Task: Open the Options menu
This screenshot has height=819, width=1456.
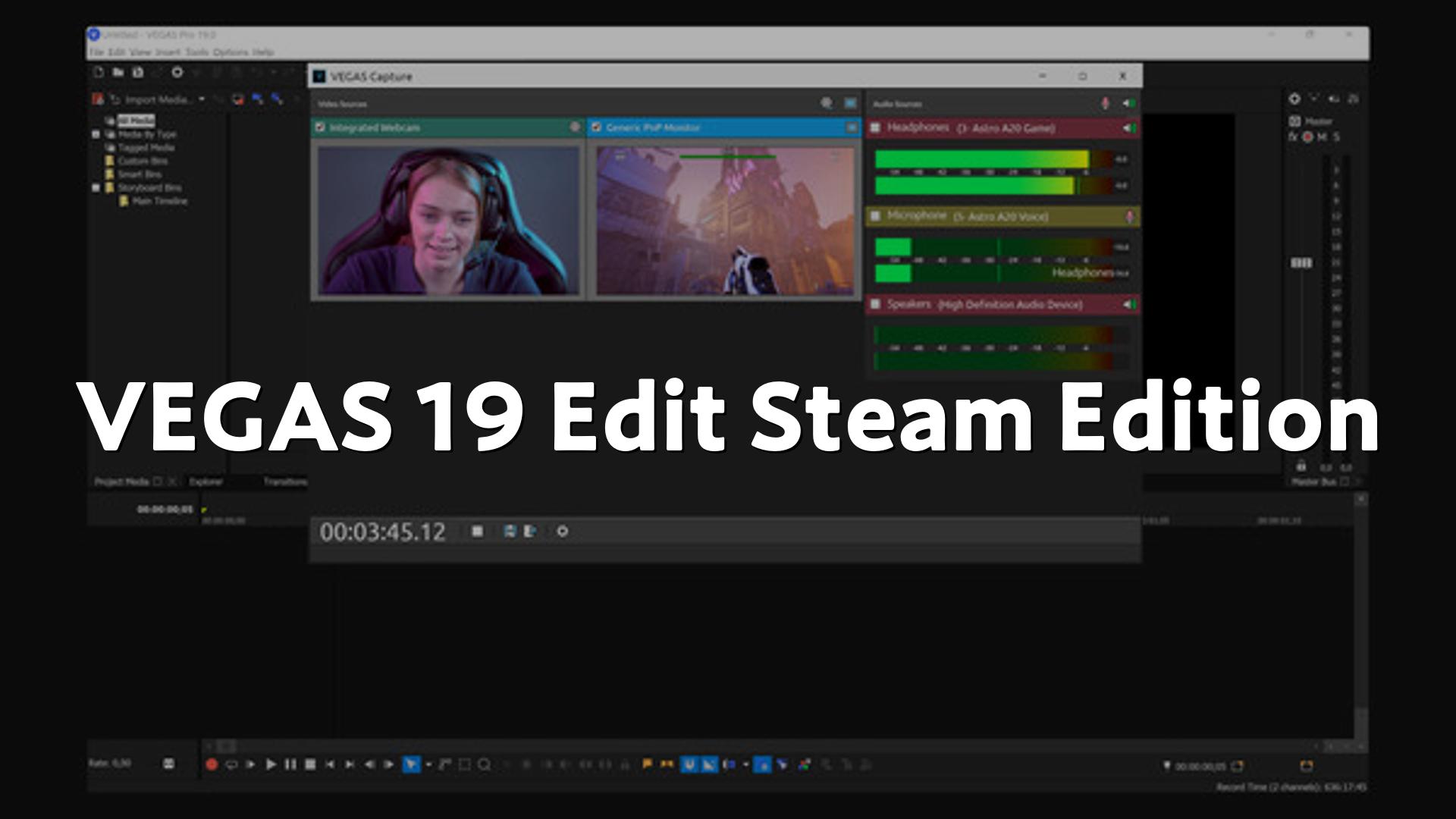Action: click(230, 52)
